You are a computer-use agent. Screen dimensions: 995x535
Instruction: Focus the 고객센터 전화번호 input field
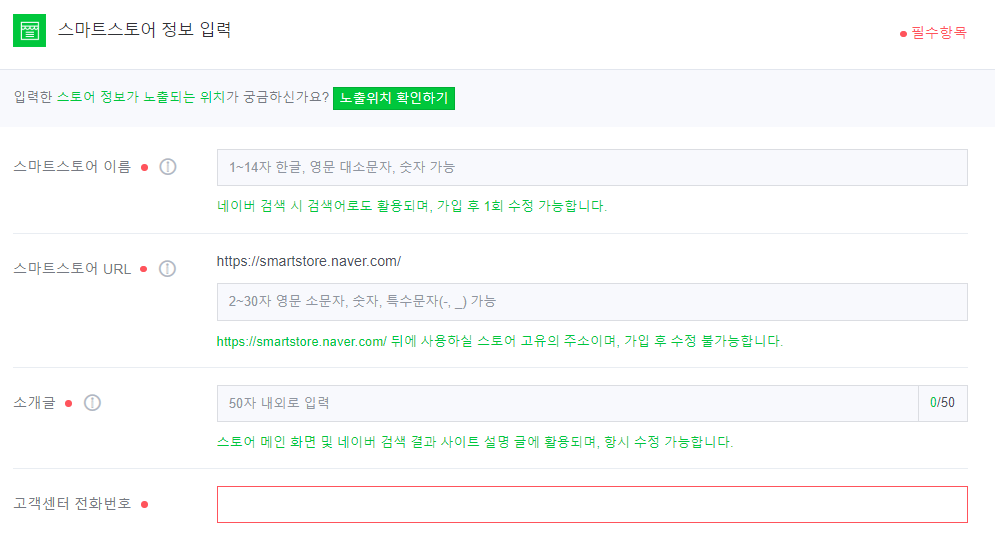click(592, 505)
